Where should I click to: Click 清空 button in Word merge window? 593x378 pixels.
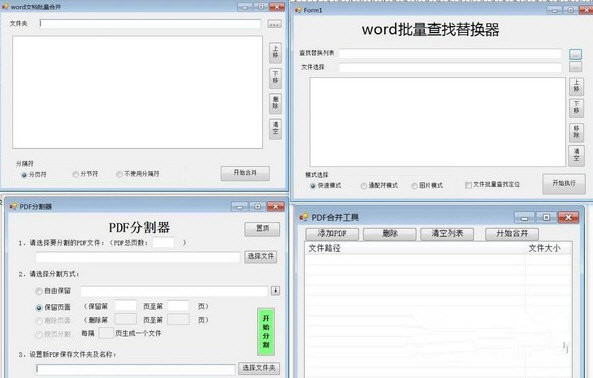tap(275, 129)
